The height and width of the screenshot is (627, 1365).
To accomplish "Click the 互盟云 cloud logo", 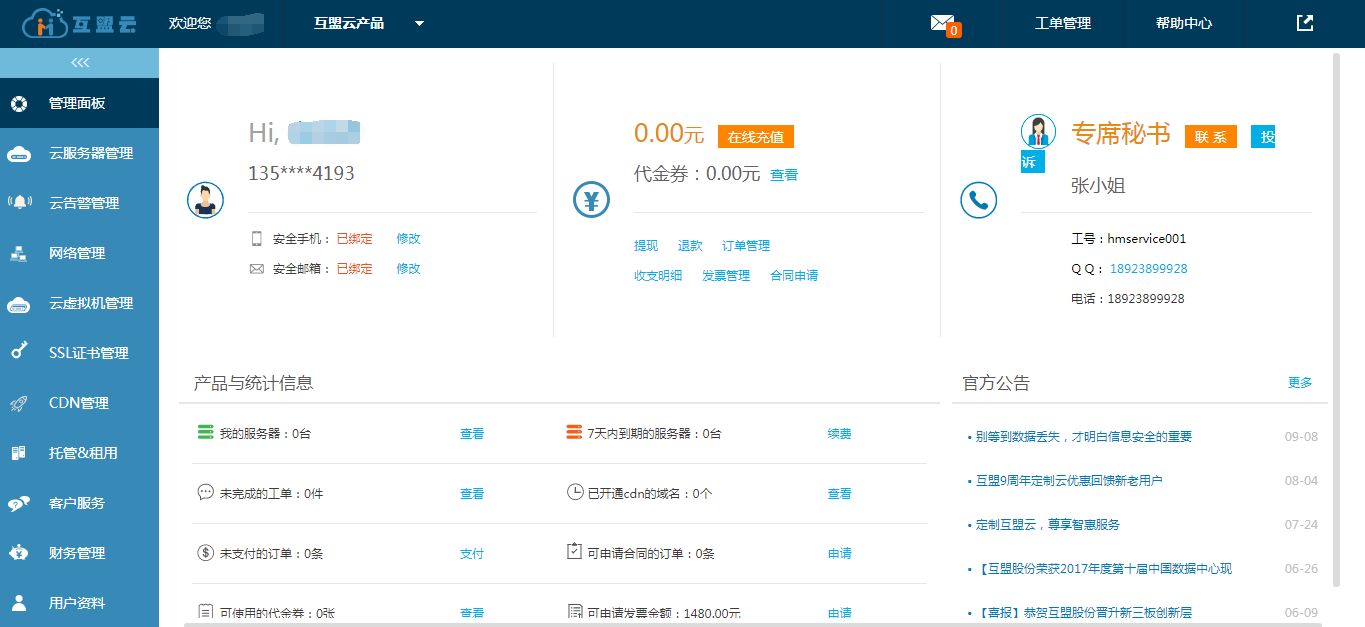I will 79,23.
